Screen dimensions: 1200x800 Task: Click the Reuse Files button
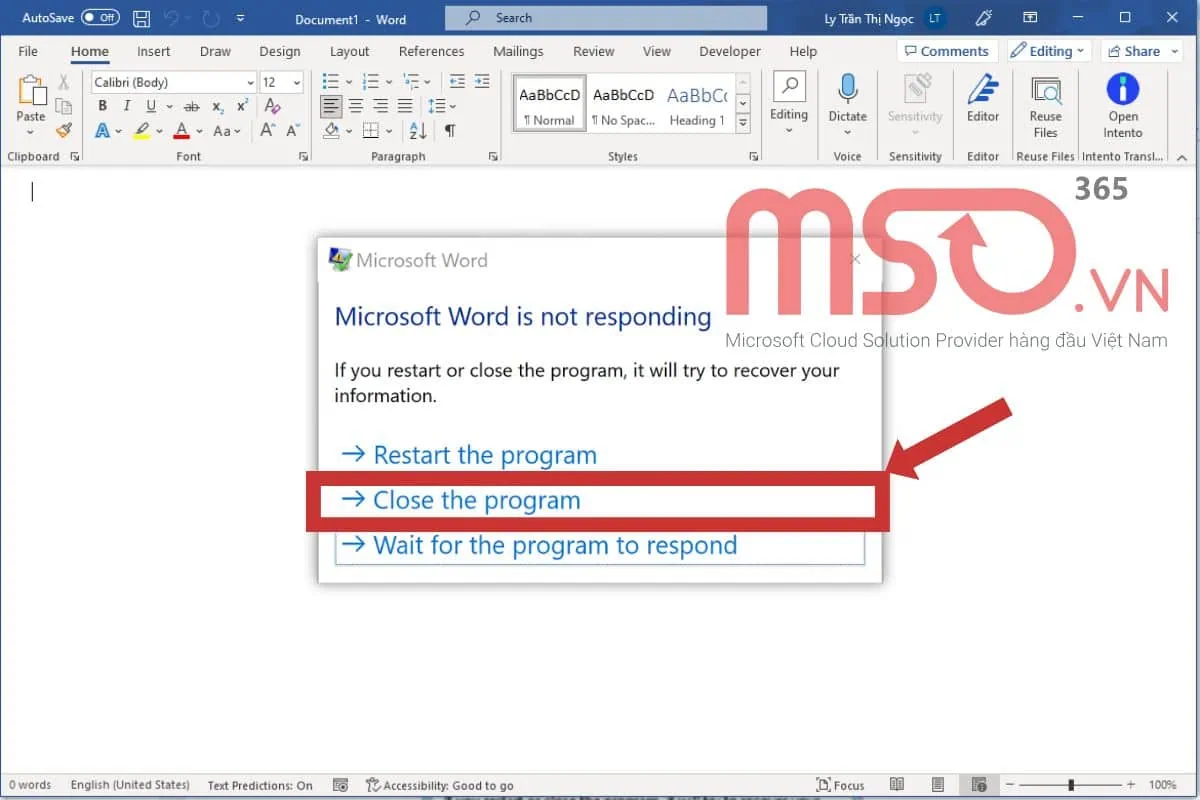[1046, 106]
